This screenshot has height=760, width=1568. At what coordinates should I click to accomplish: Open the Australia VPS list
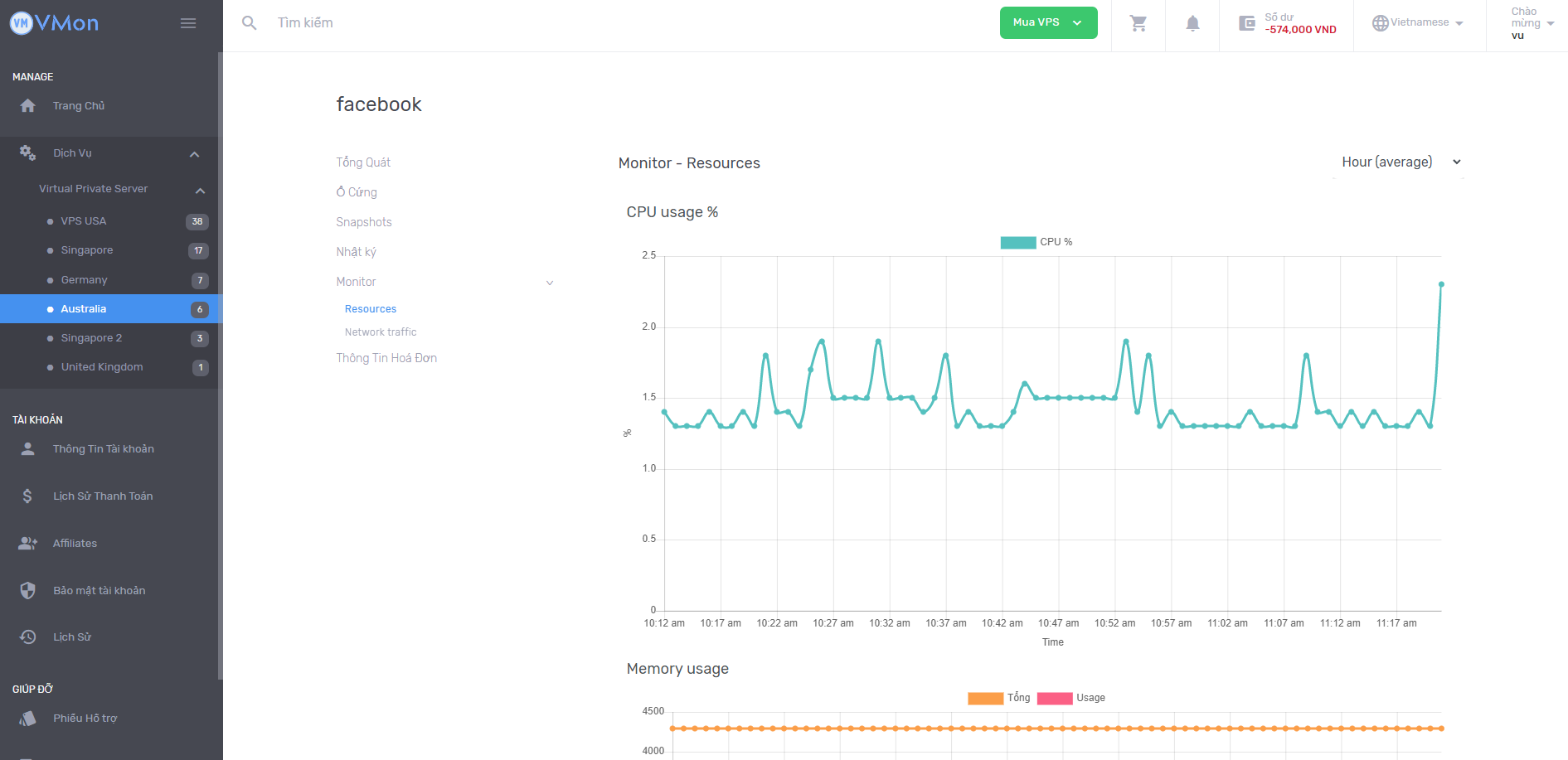pos(83,308)
